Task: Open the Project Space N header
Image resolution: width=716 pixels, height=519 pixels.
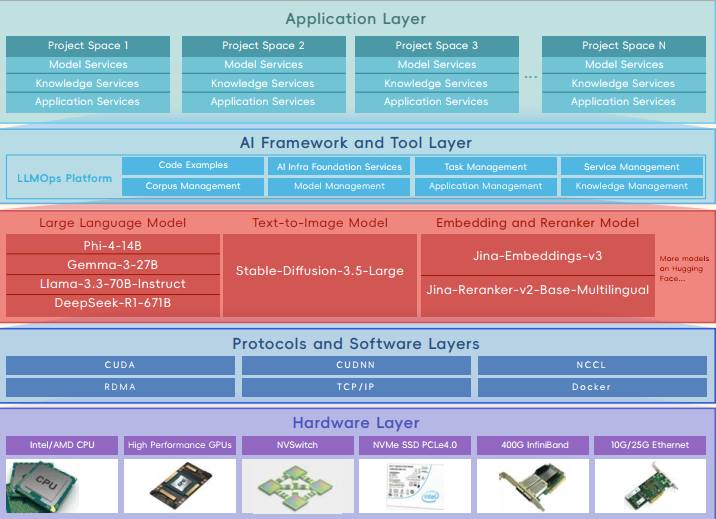Action: coord(623,46)
